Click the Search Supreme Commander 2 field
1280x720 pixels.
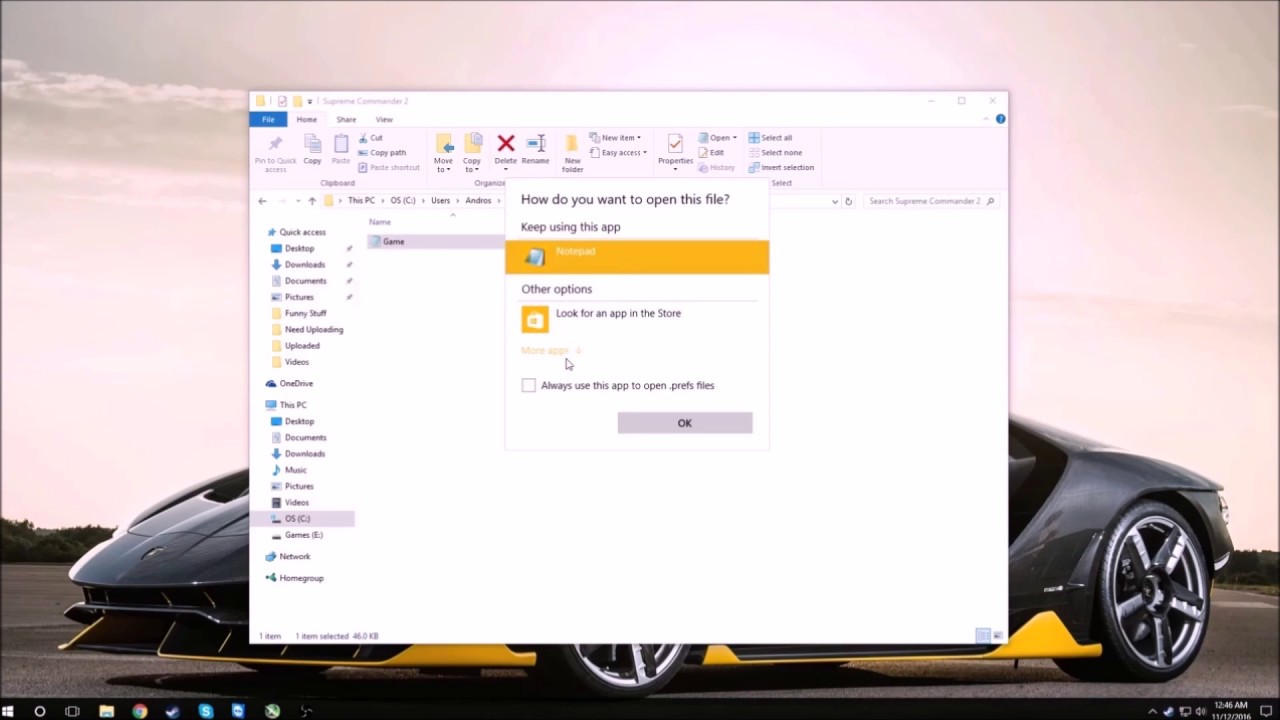tap(931, 201)
